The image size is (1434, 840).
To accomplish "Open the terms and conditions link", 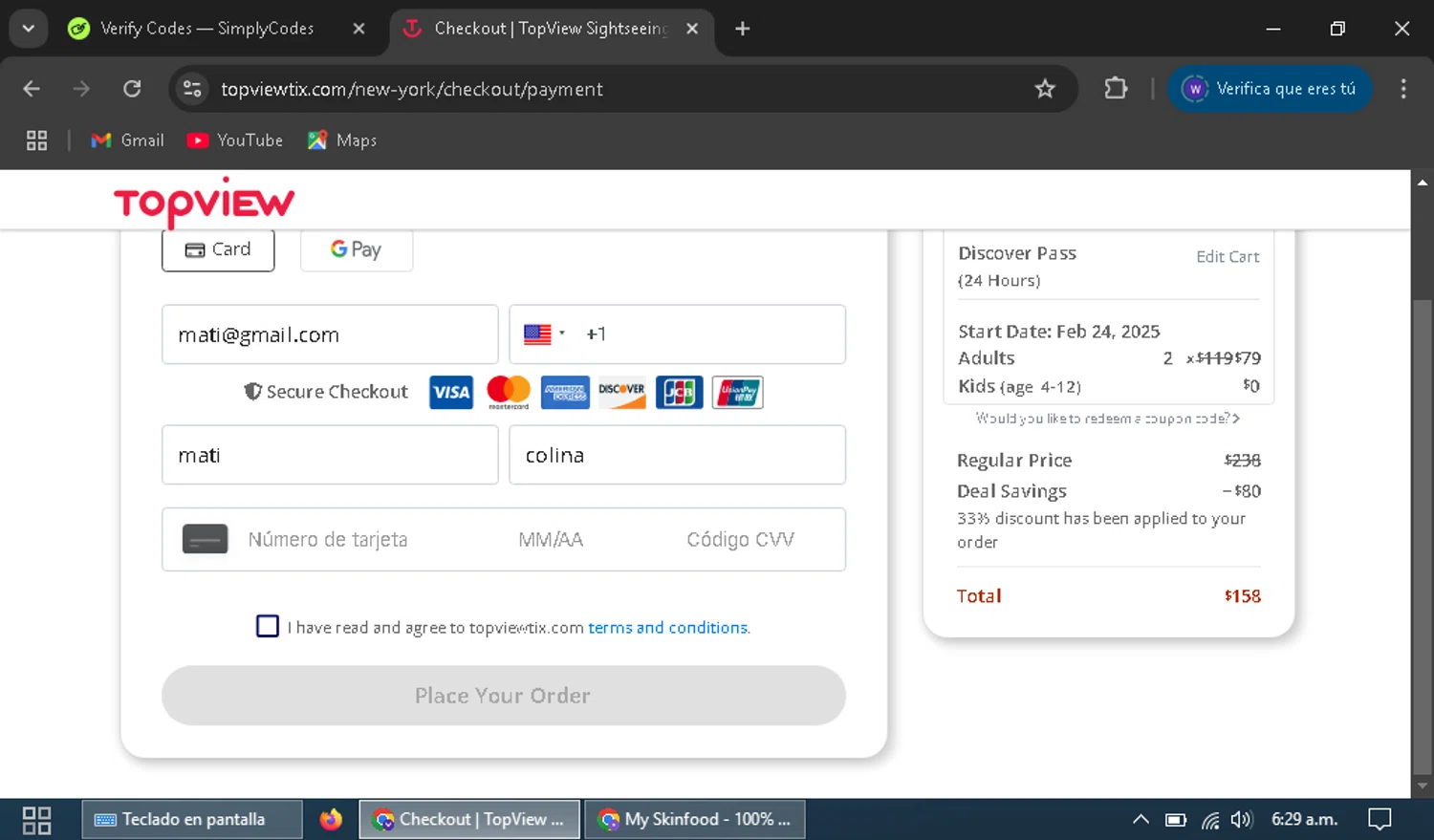I will [x=668, y=628].
